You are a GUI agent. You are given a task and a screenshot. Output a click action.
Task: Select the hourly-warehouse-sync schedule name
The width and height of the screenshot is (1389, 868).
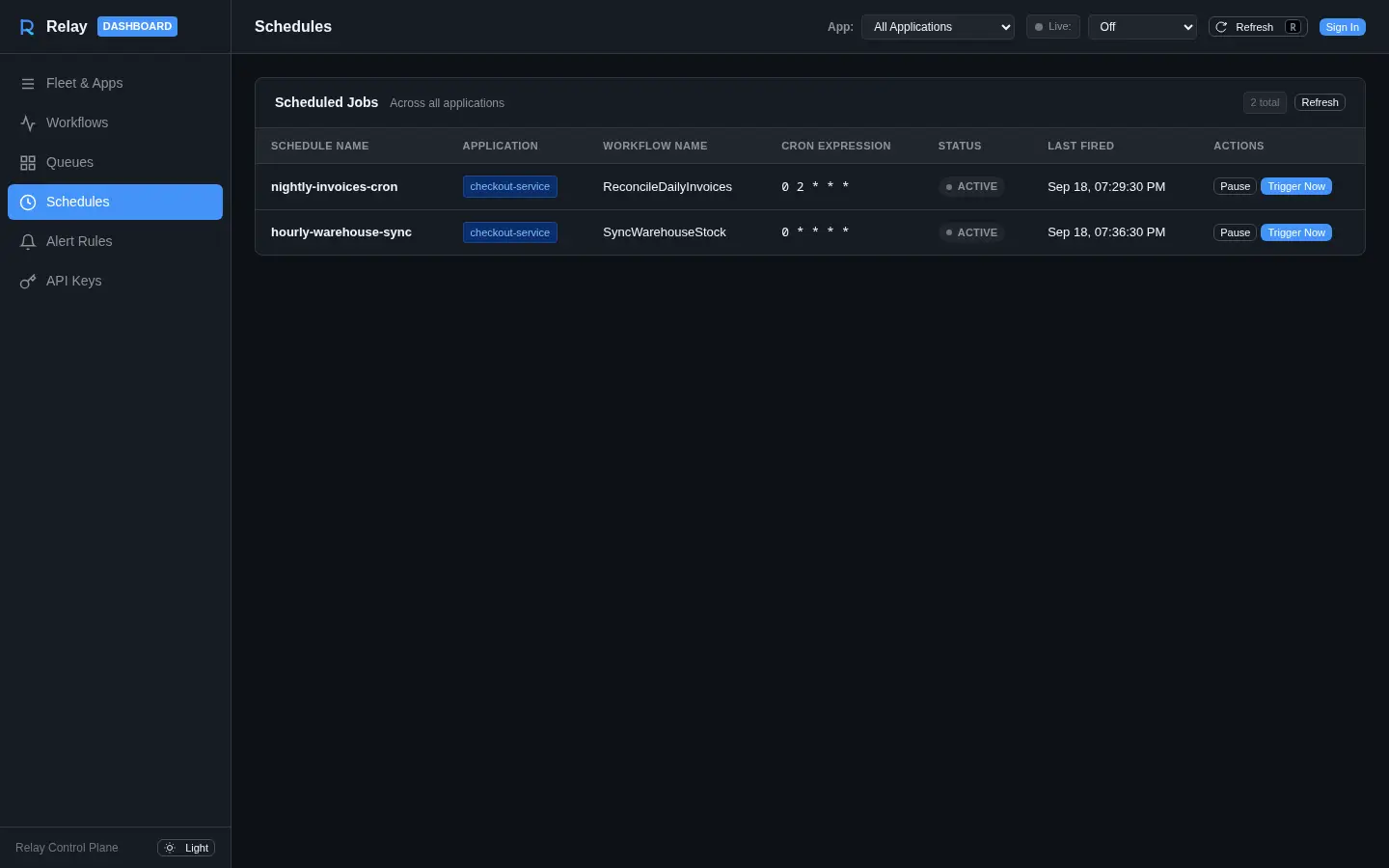click(x=341, y=232)
